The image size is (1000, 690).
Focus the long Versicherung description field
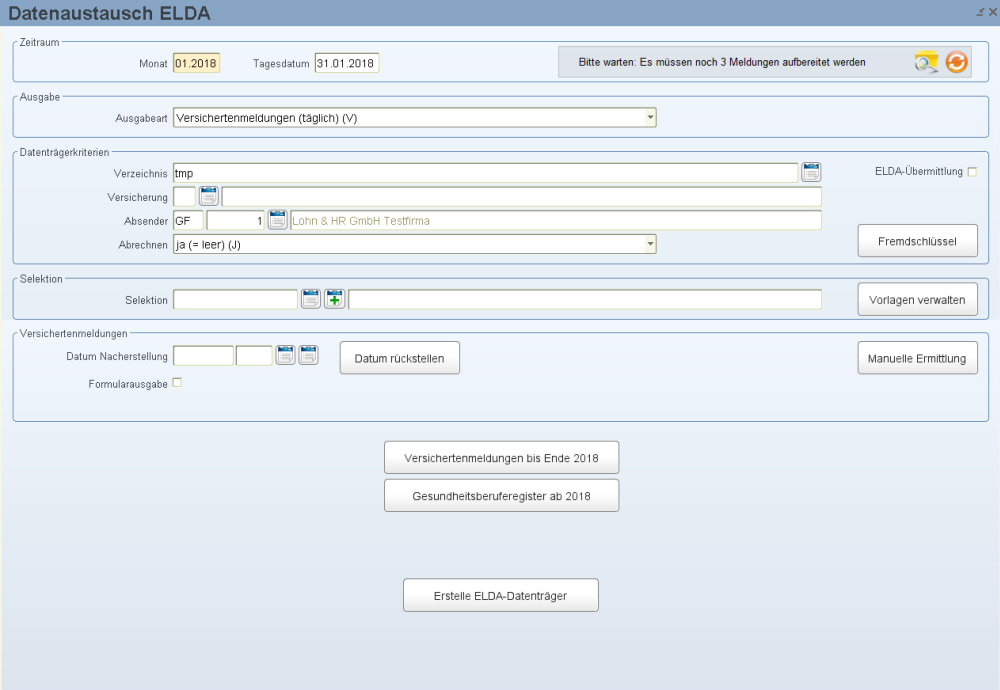[521, 196]
